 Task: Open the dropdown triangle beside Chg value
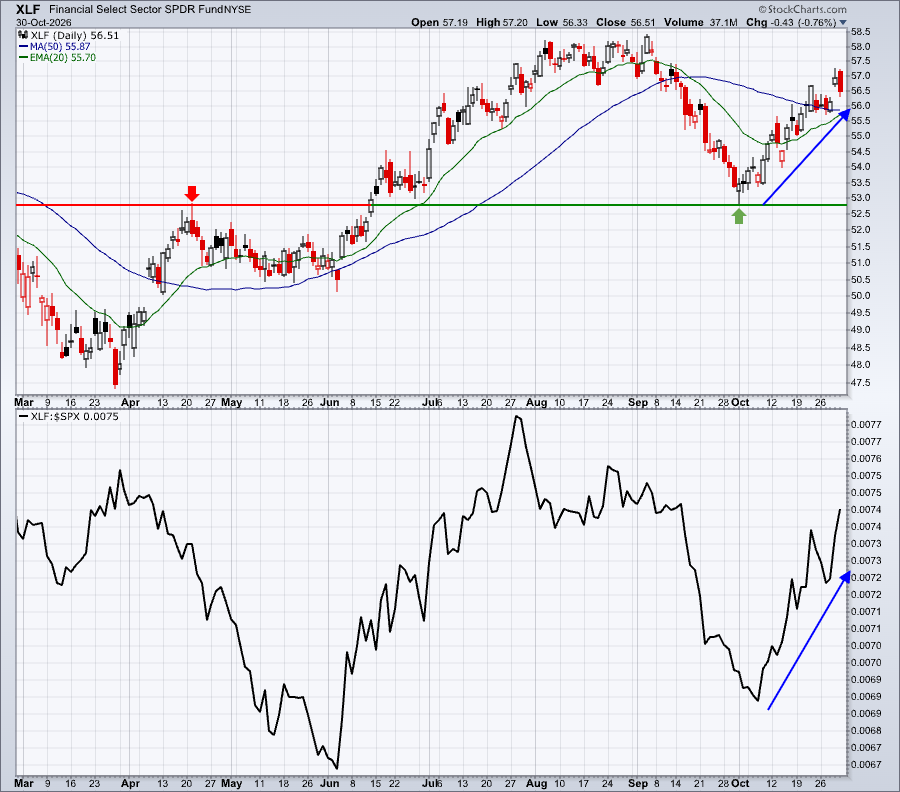[x=843, y=22]
